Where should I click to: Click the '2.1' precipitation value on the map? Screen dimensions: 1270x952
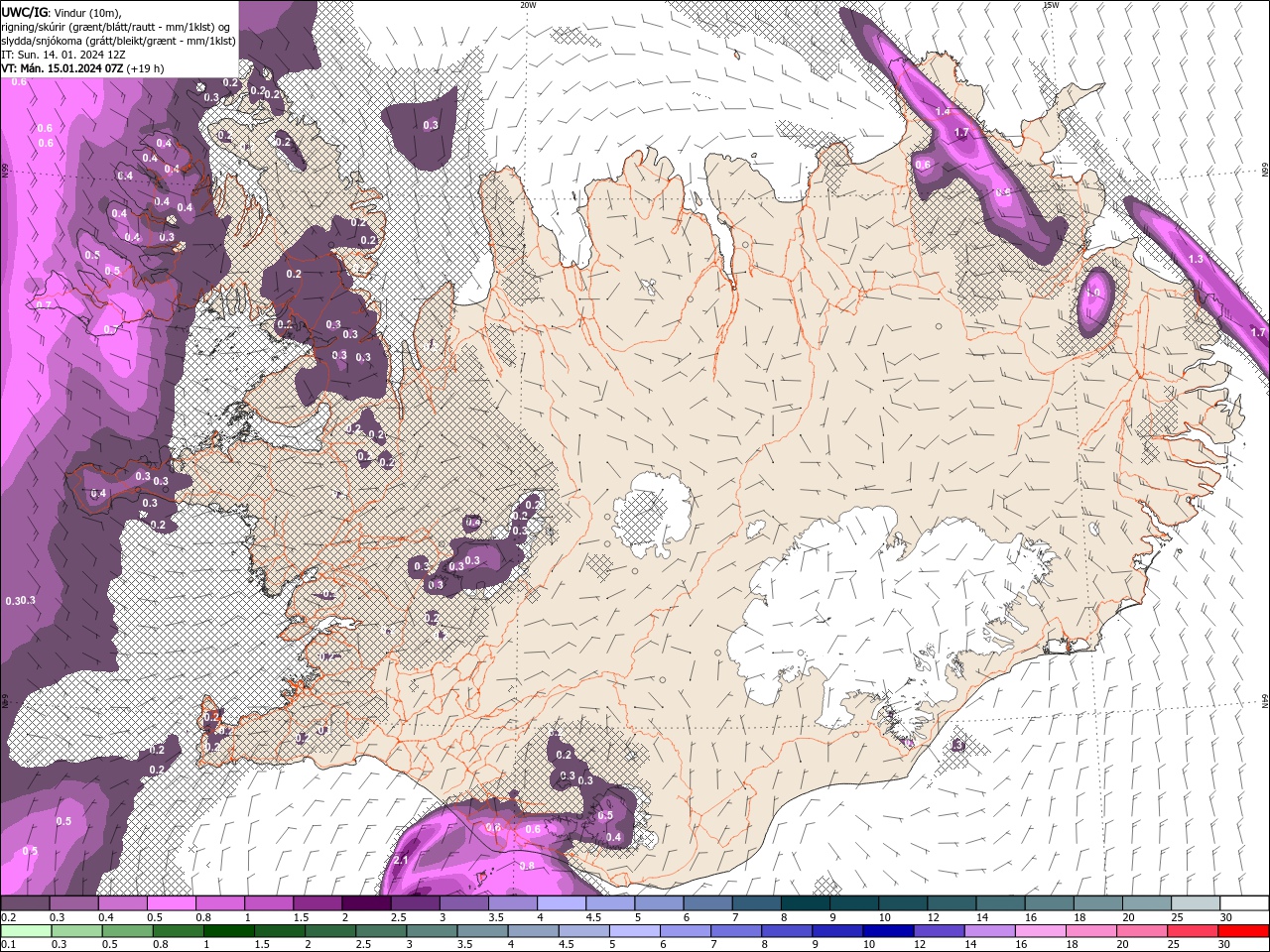point(401,860)
